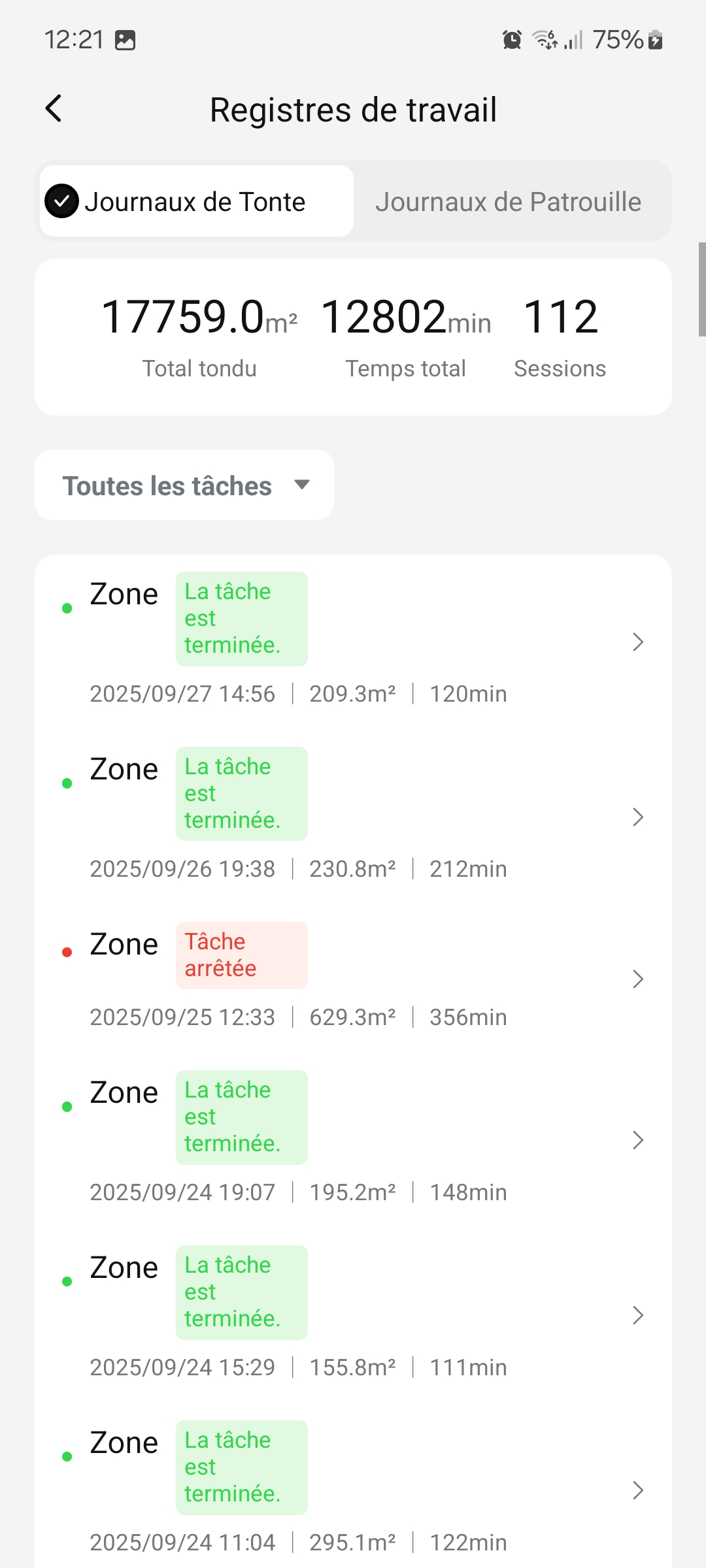
Task: Expand the 2025/09/24 19:07 log chevron
Action: [x=638, y=1141]
